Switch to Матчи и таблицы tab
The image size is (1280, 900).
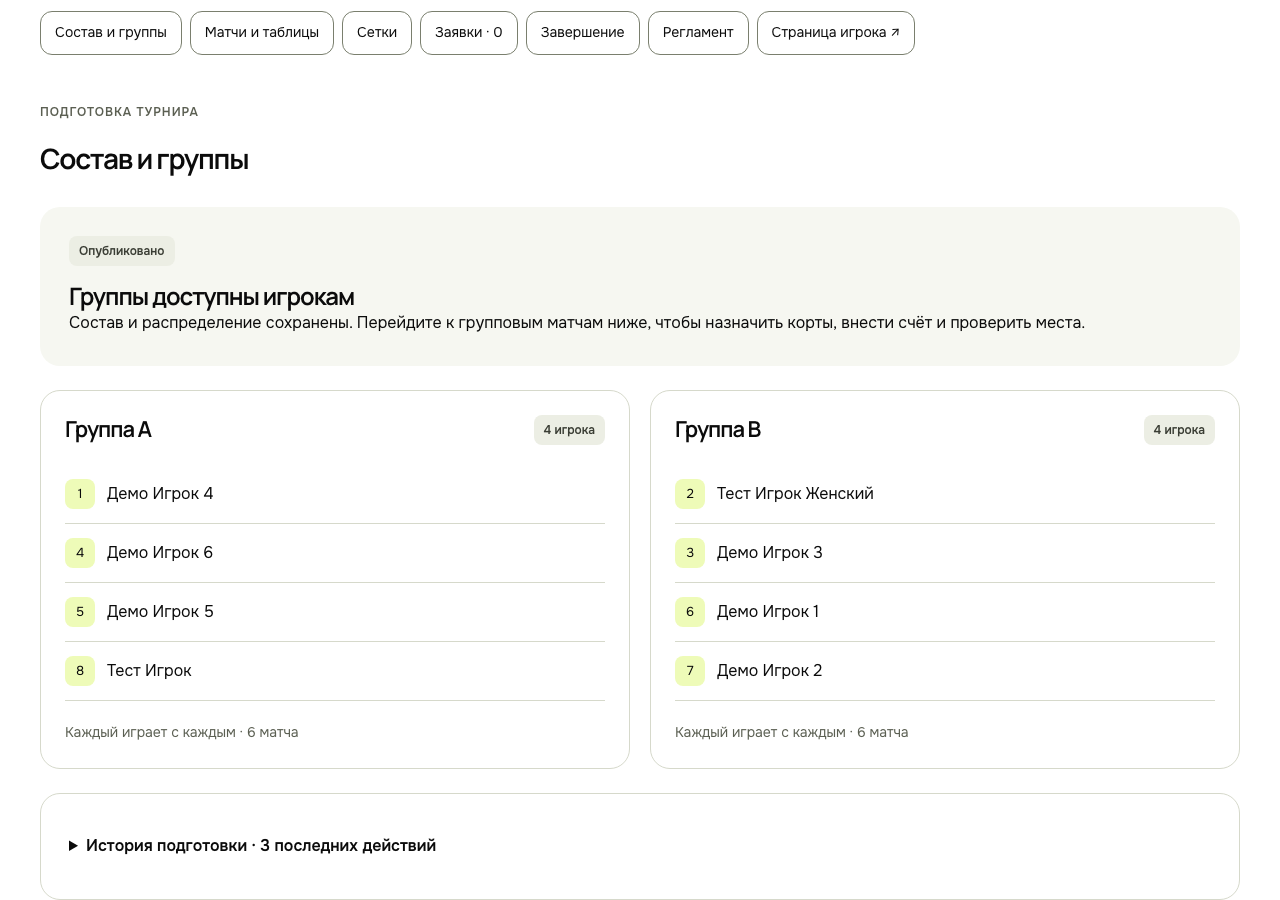point(262,33)
